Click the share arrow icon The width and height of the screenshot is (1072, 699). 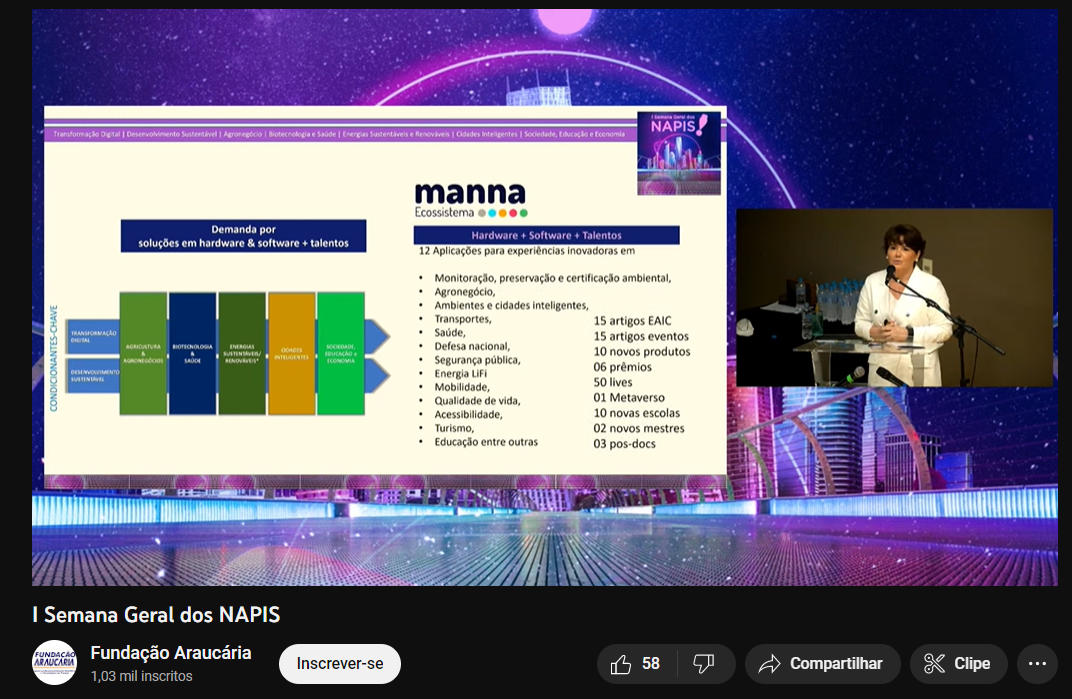click(x=770, y=663)
